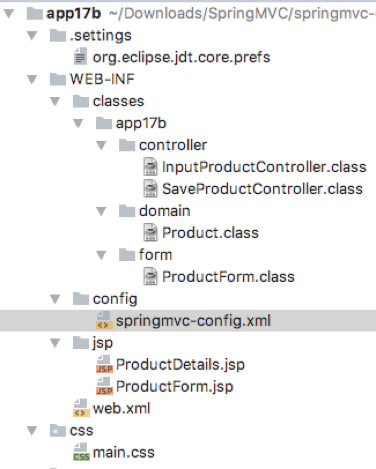Viewport: 376px width, 469px height.
Task: Click the ProductForm.class file icon
Action: click(150, 277)
